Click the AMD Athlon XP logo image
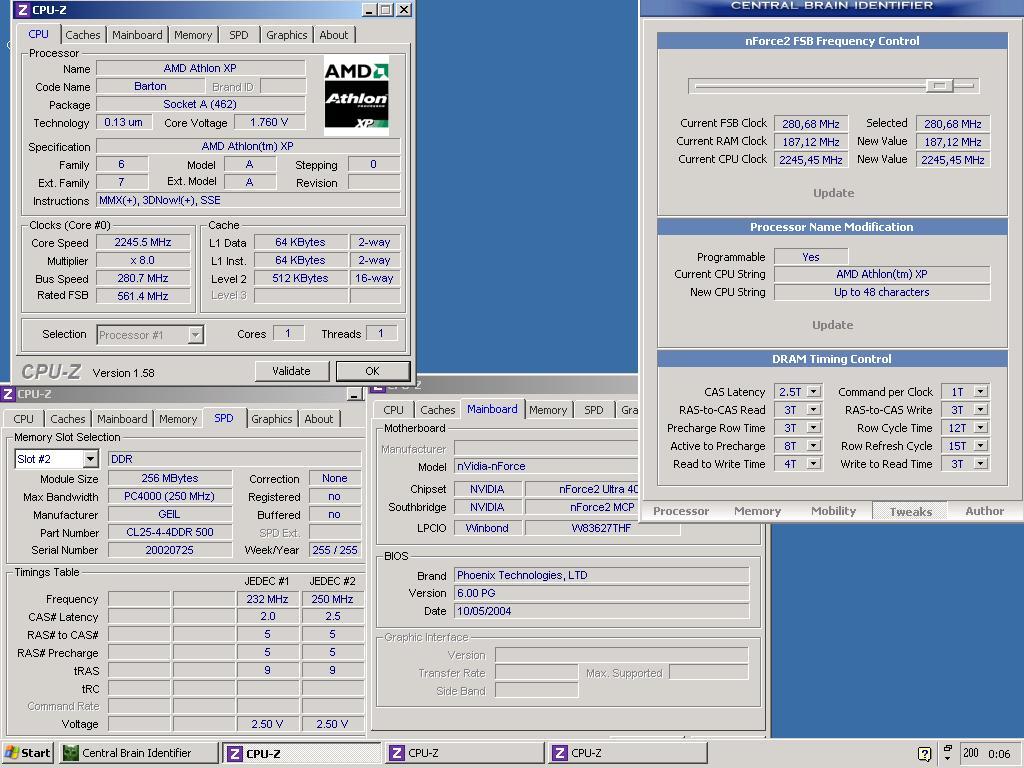 (x=356, y=95)
